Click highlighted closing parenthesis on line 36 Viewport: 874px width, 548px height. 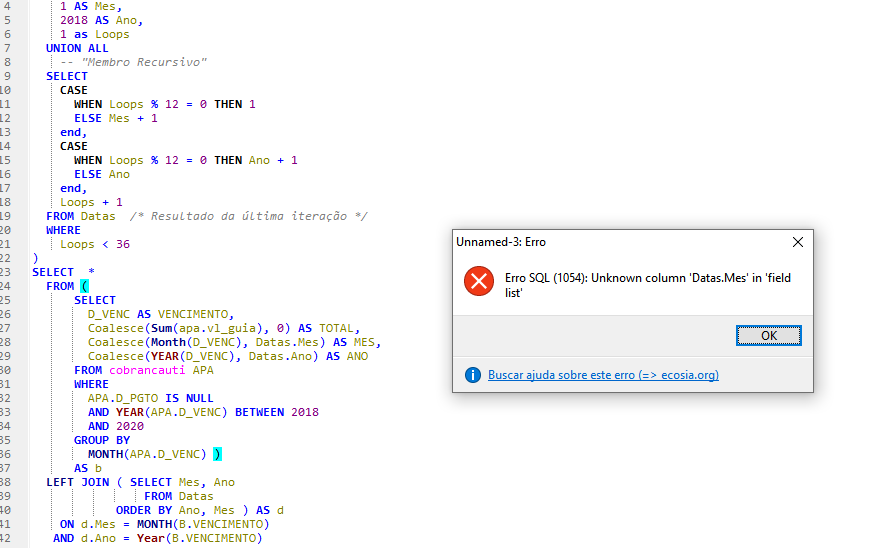click(217, 454)
